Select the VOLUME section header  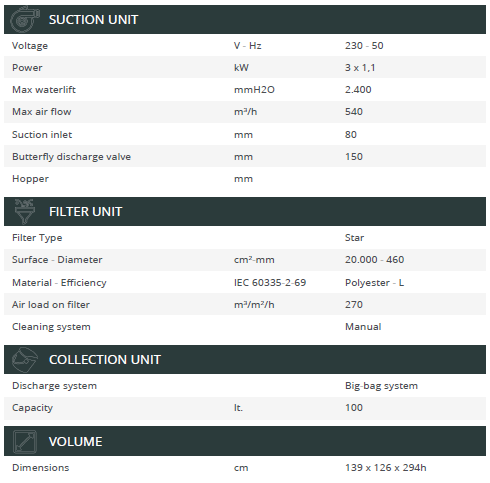pyautogui.click(x=245, y=441)
